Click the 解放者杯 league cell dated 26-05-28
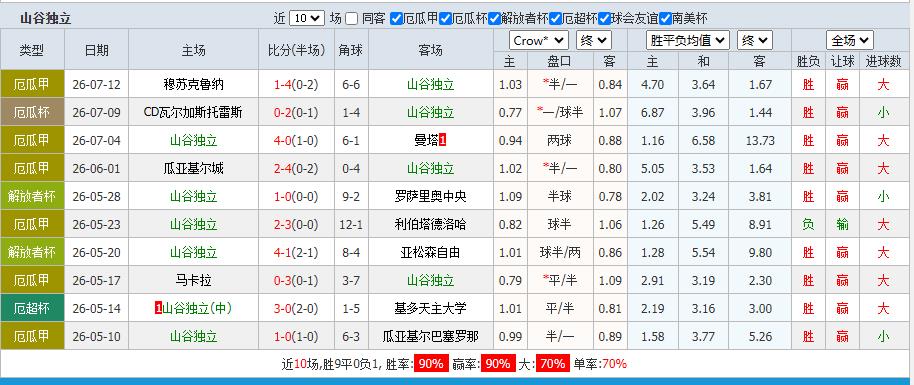This screenshot has width=914, height=385. 32,196
